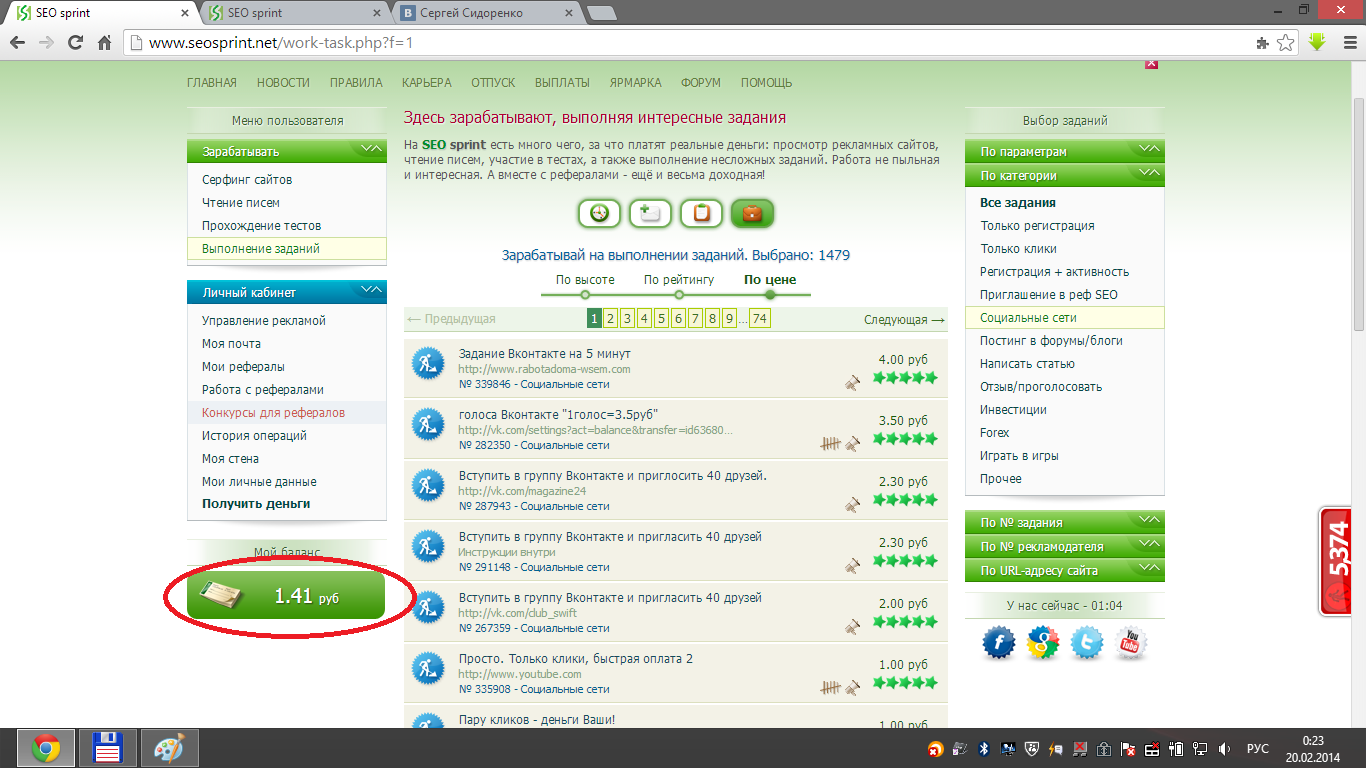Sort tasks by По цене
Screen dimensions: 1366x768
(770, 280)
